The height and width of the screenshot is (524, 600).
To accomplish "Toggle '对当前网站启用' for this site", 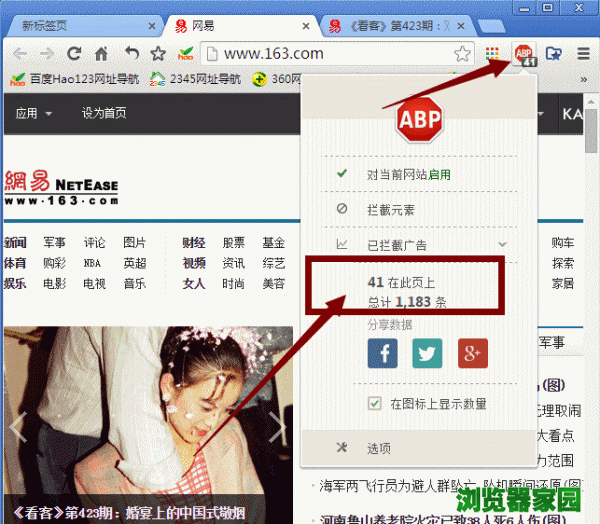I will pyautogui.click(x=408, y=174).
